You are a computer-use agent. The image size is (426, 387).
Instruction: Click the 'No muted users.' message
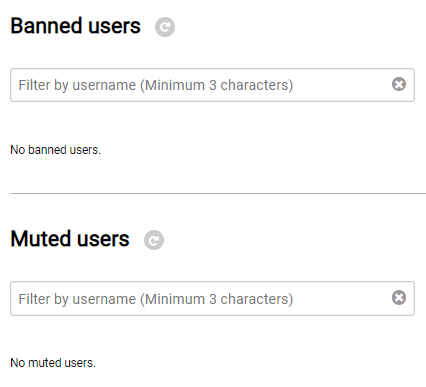(x=53, y=363)
